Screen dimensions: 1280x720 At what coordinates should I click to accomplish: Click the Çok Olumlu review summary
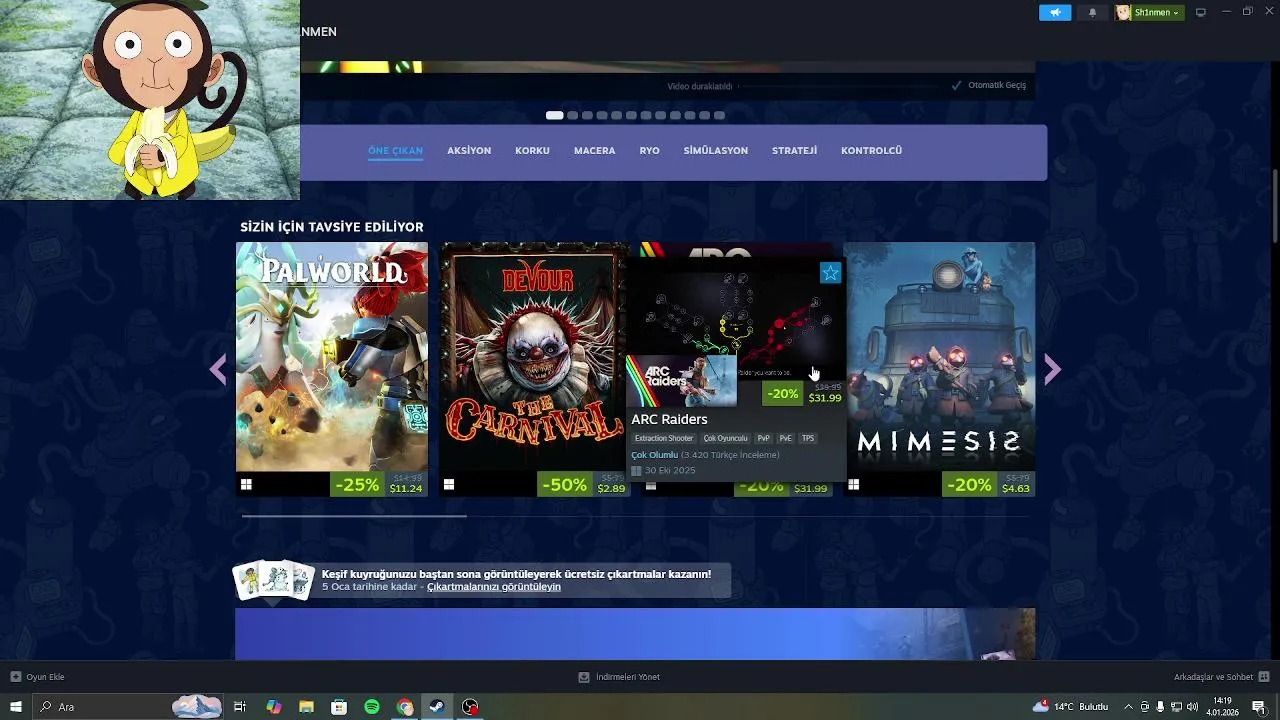[x=654, y=455]
